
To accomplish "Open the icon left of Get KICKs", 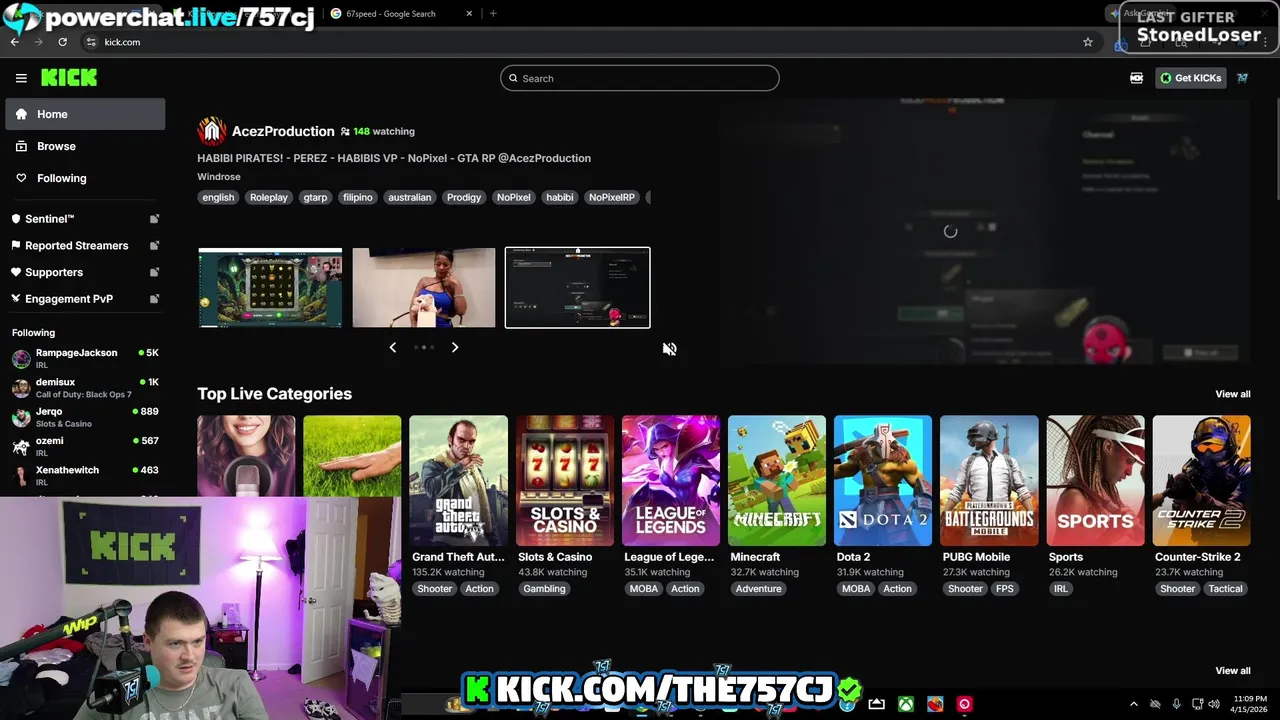I will point(1136,78).
